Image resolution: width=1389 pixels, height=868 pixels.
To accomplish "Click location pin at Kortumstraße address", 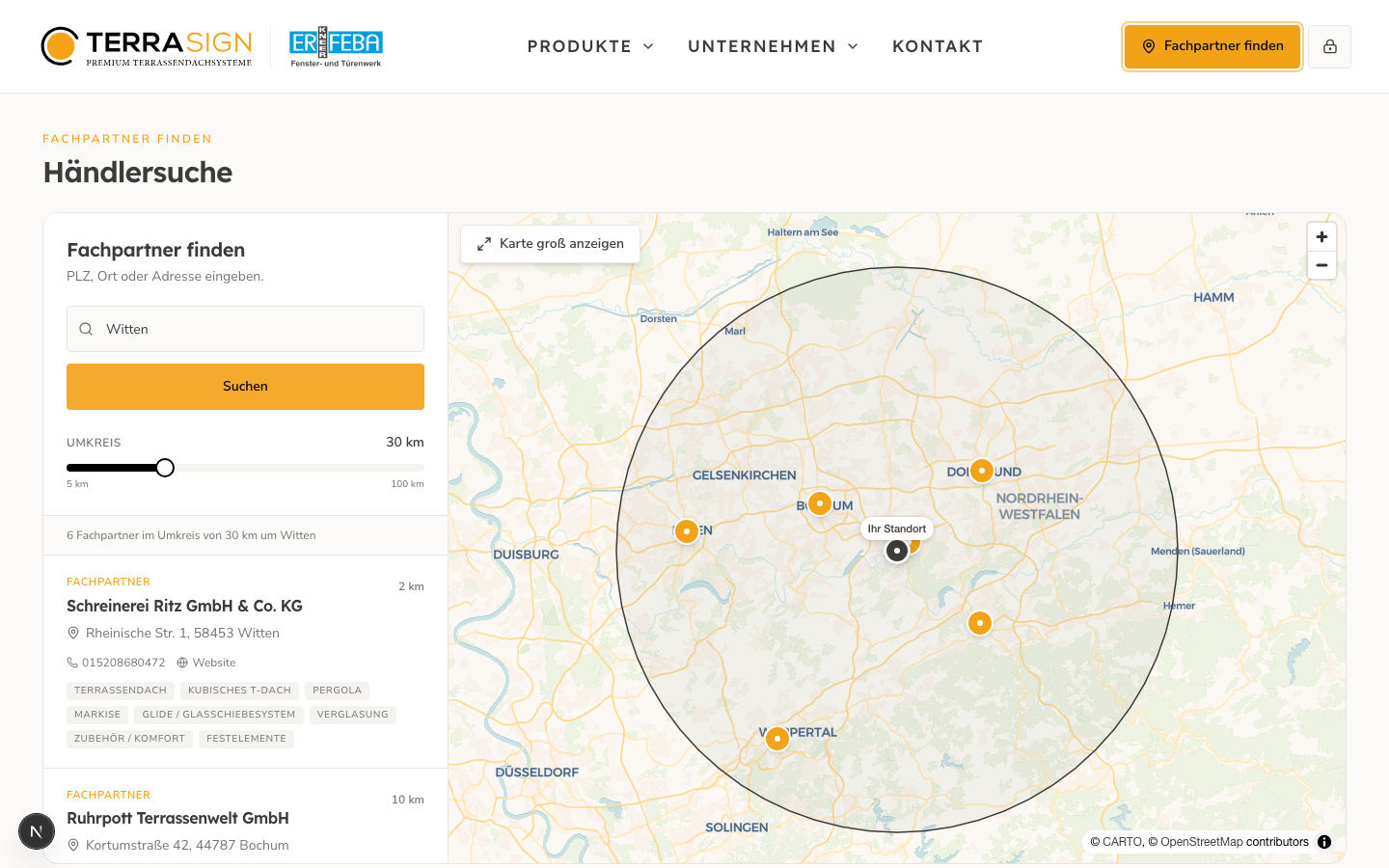I will pyautogui.click(x=73, y=845).
